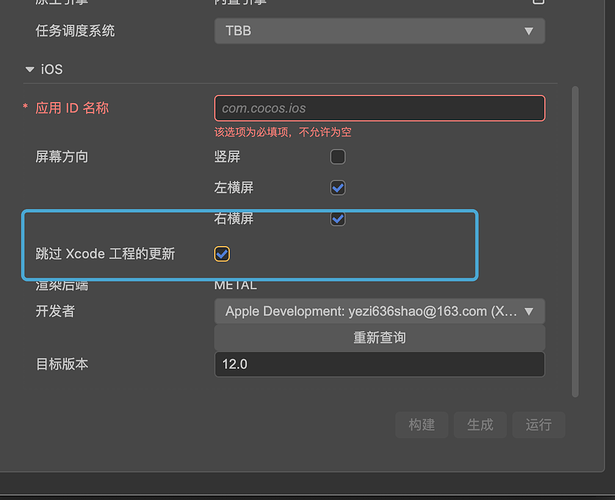Click the 重新查询 button
This screenshot has height=500, width=615.
(x=379, y=338)
